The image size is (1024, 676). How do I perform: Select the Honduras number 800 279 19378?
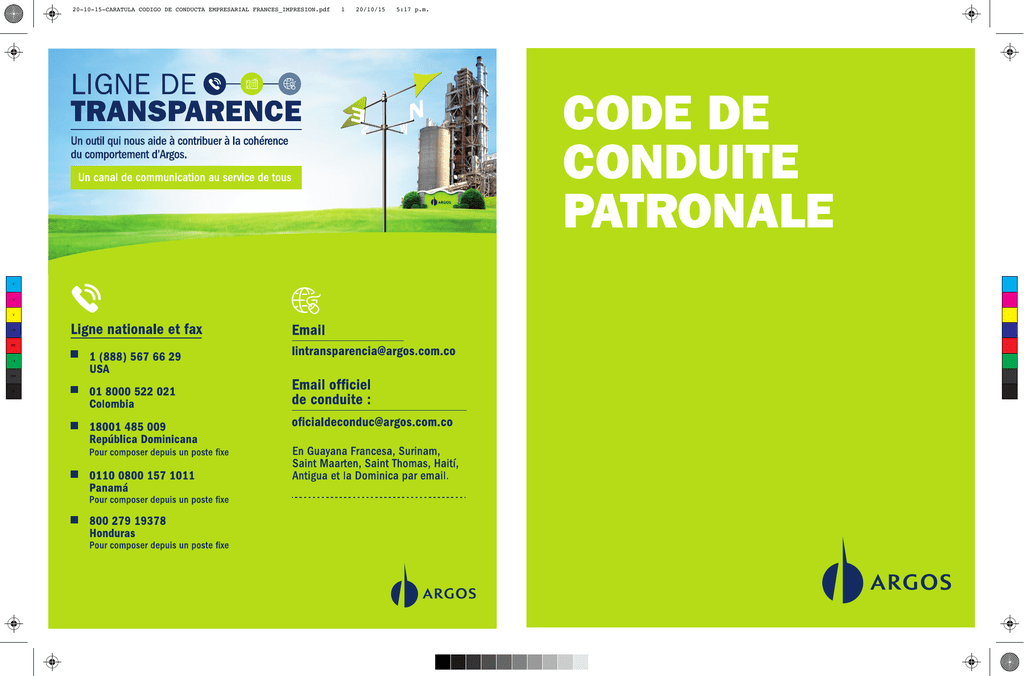127,521
